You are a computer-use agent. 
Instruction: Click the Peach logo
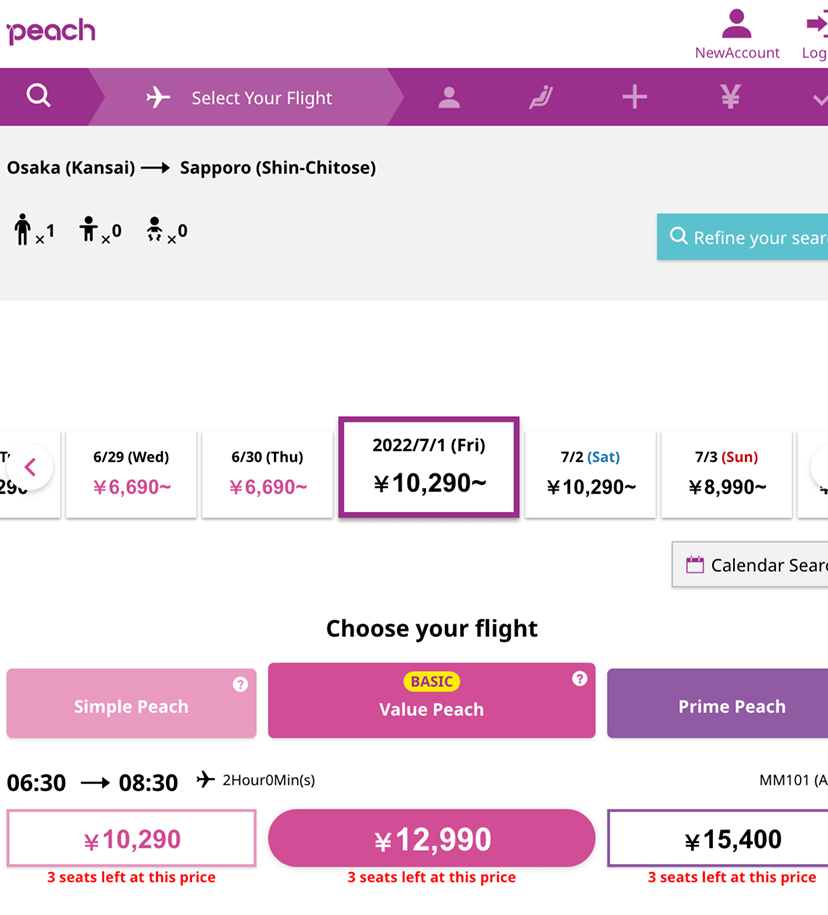(51, 32)
